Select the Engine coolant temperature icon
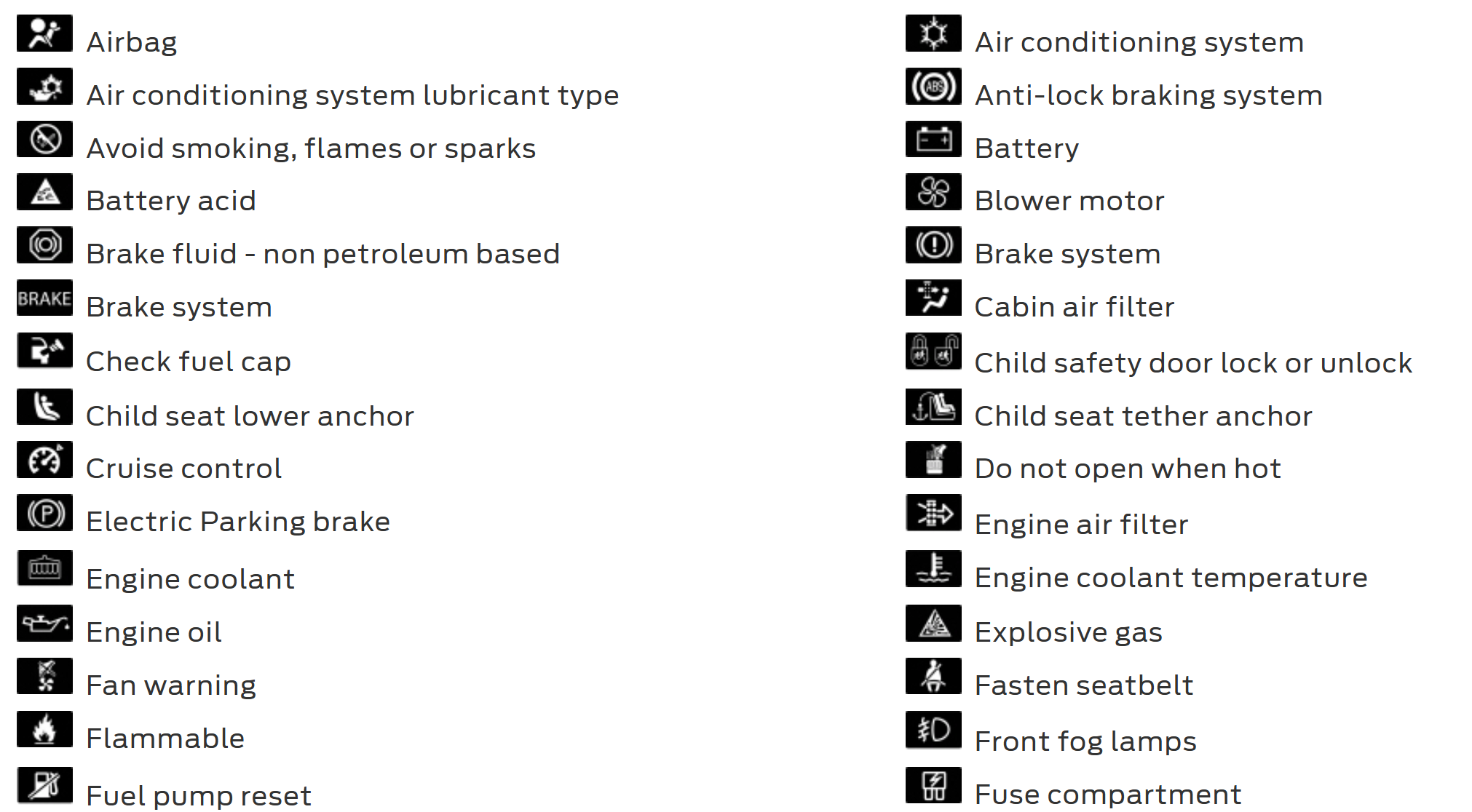The width and height of the screenshot is (1472, 812). (933, 568)
